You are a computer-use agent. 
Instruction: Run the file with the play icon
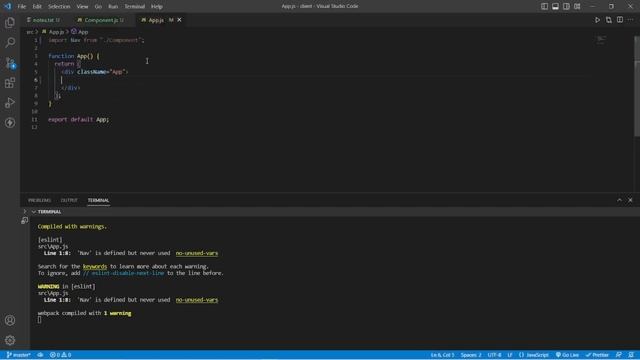tap(597, 20)
